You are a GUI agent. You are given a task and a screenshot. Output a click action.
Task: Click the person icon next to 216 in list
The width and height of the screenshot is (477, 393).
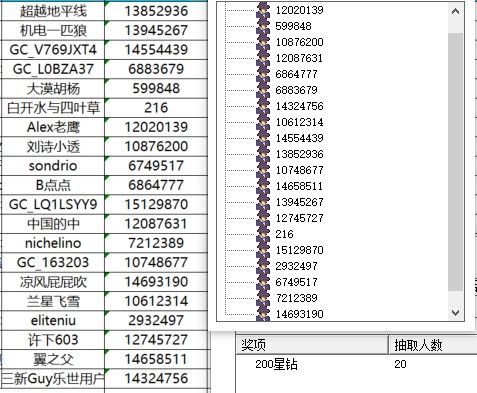coord(263,234)
